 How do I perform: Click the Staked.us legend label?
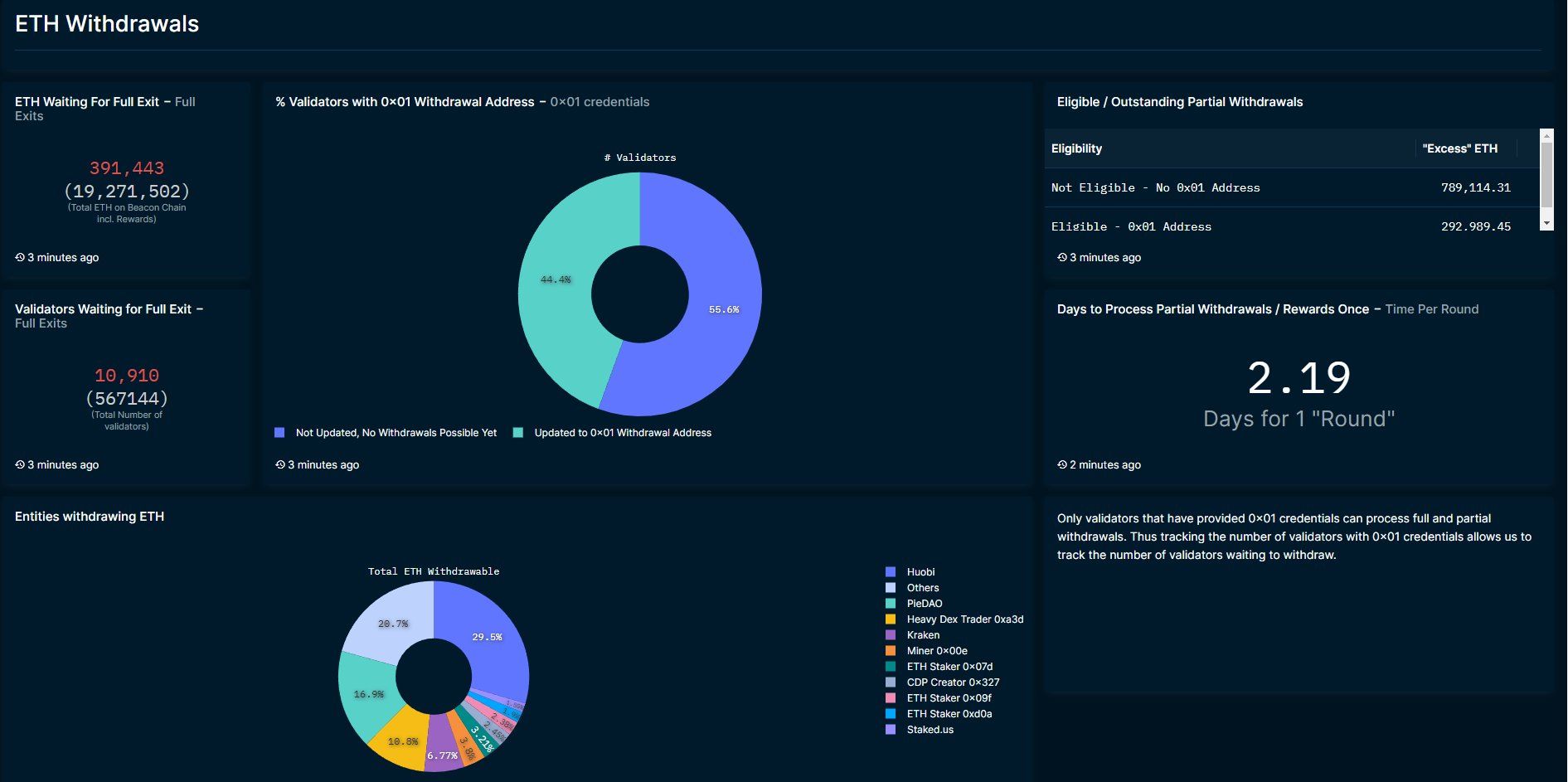930,730
